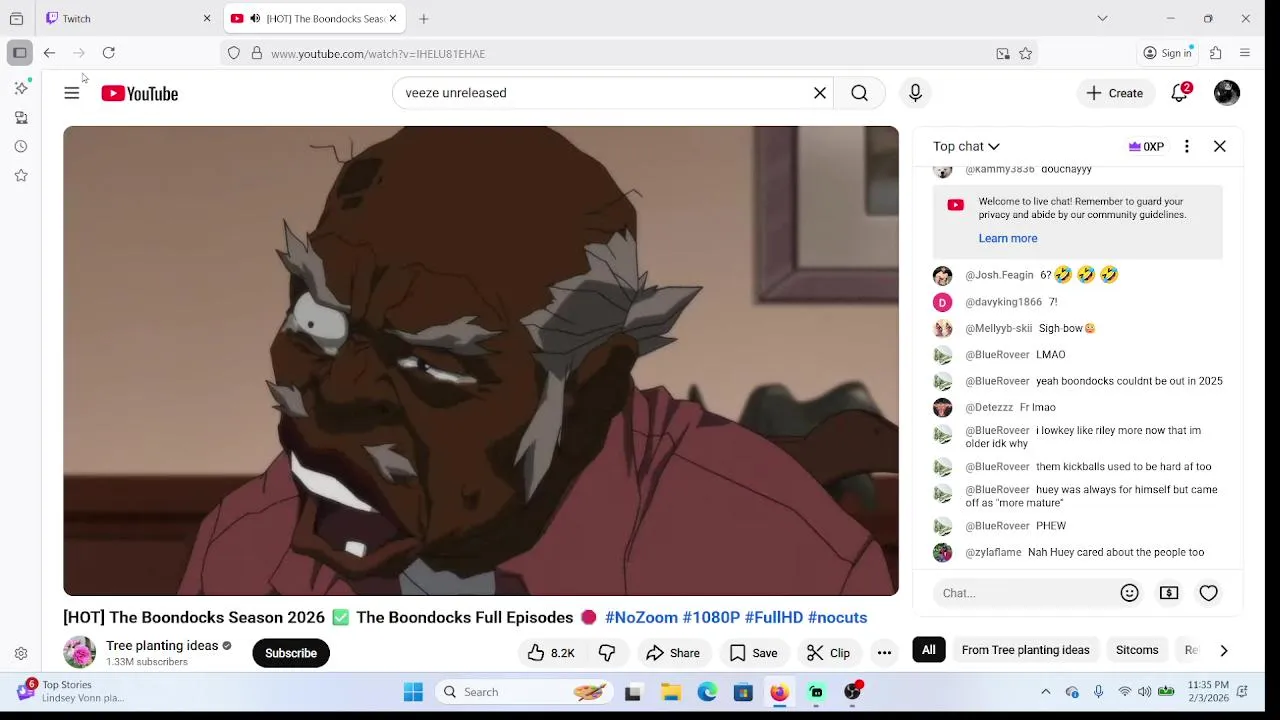
Task: Open the sidebar history clock icon
Action: point(21,147)
